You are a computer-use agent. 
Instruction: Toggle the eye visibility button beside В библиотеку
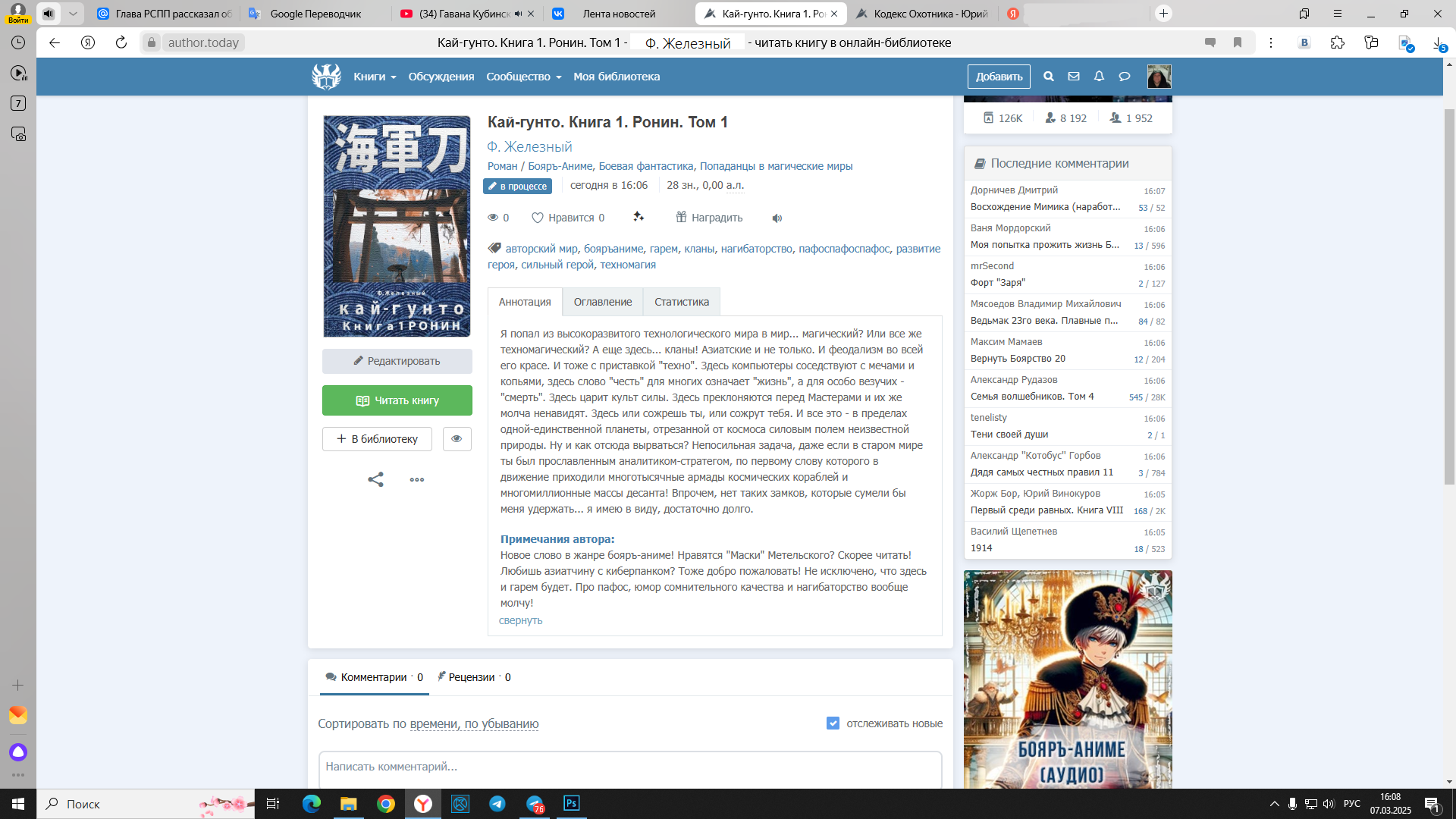(x=457, y=439)
